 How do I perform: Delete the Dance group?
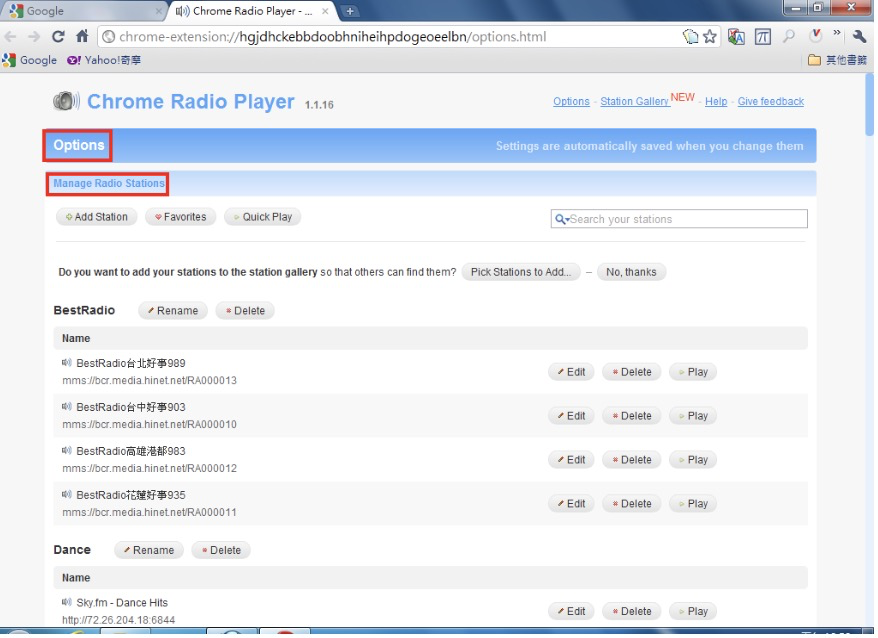pos(221,550)
